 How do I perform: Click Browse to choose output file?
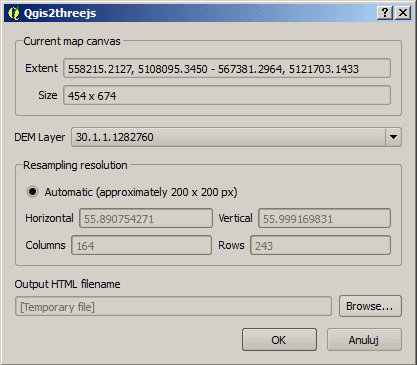pos(370,306)
